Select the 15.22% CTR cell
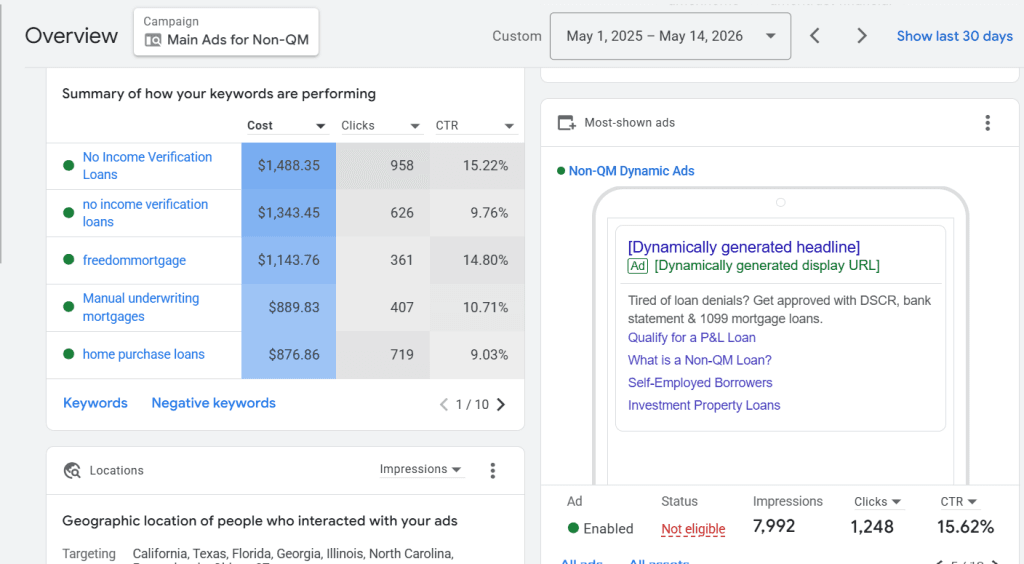This screenshot has height=564, width=1024. point(477,166)
